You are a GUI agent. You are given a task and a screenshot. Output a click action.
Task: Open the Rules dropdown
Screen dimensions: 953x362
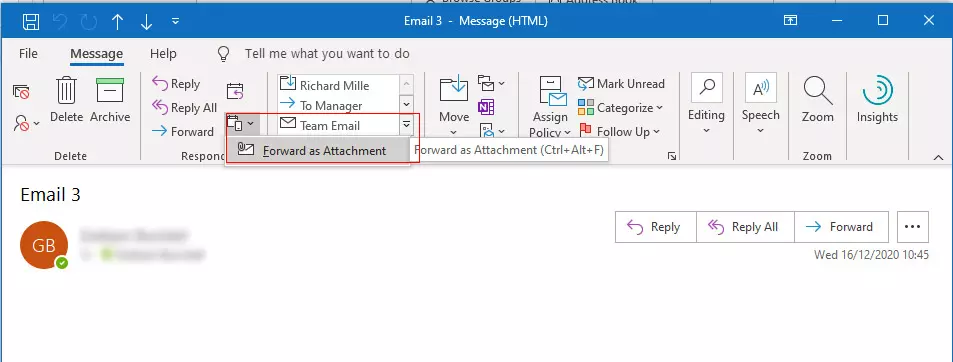pyautogui.click(x=491, y=83)
